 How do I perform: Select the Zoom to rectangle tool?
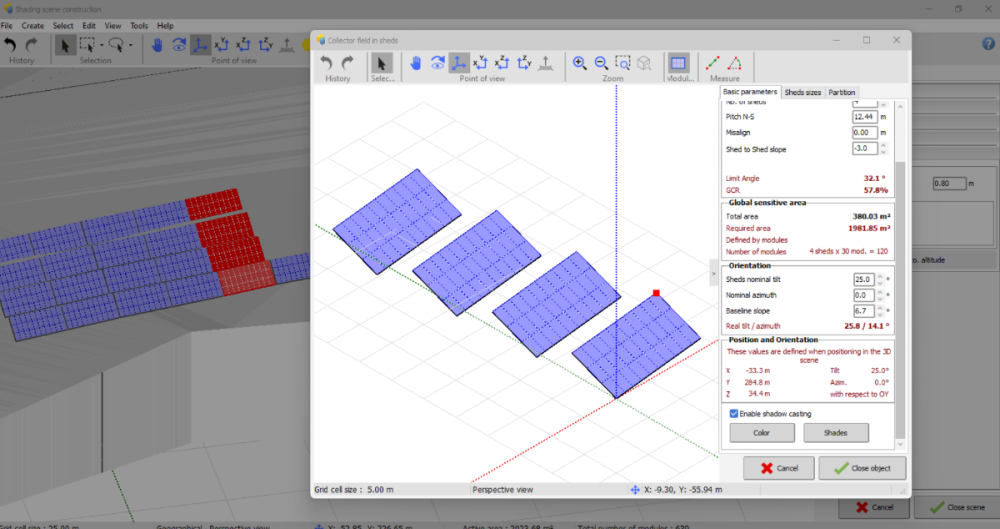[x=623, y=63]
